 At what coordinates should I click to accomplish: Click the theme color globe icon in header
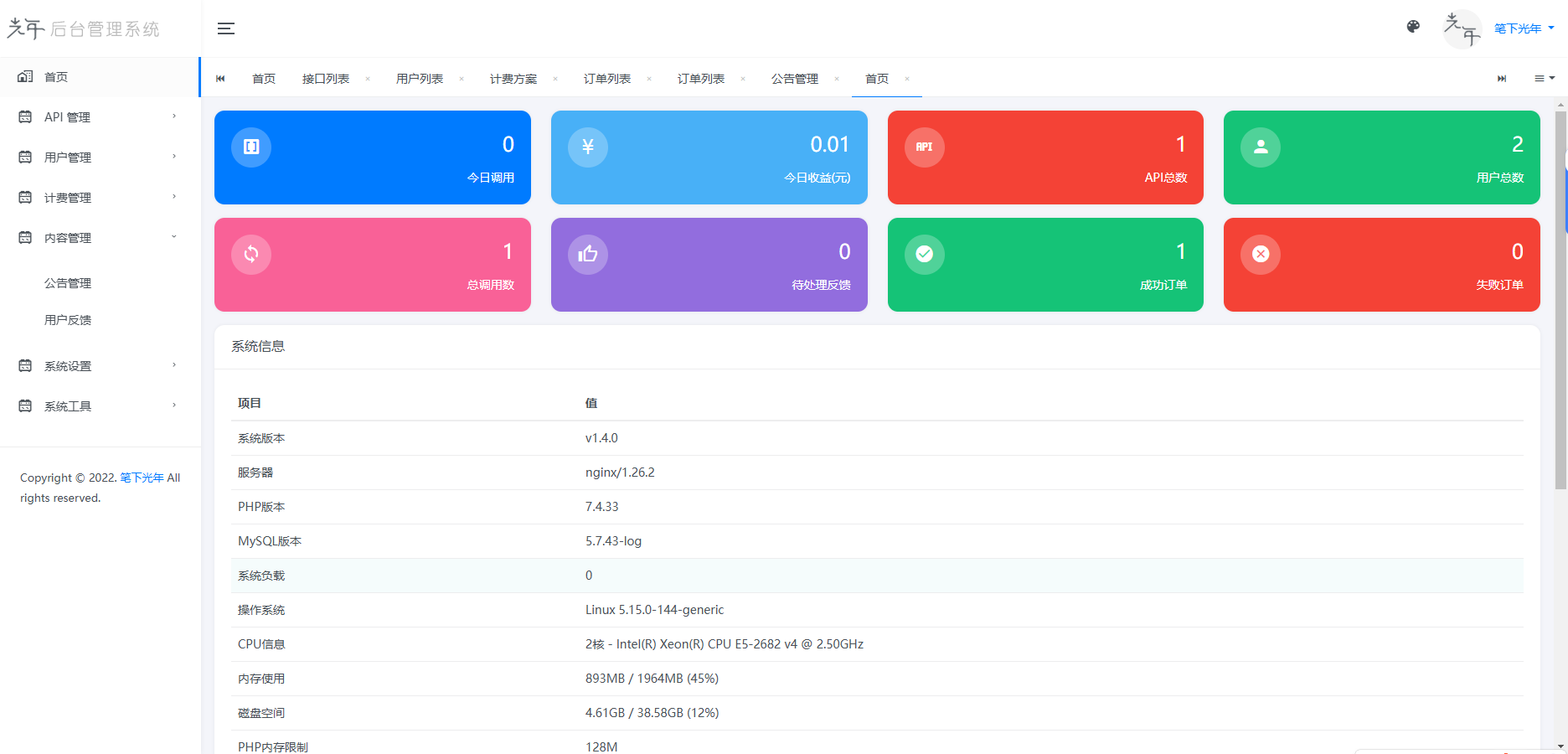click(x=1413, y=26)
